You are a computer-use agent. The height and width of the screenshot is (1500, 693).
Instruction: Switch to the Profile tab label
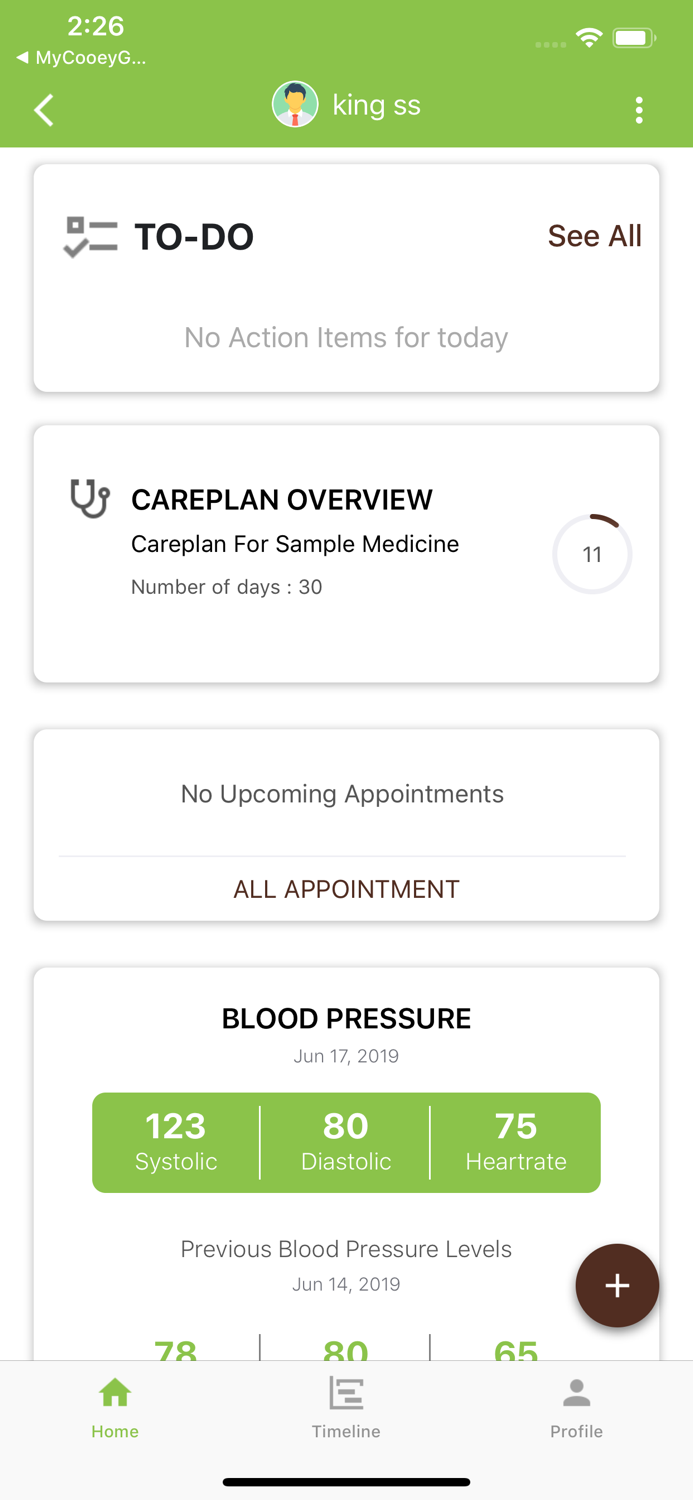coord(577,1432)
